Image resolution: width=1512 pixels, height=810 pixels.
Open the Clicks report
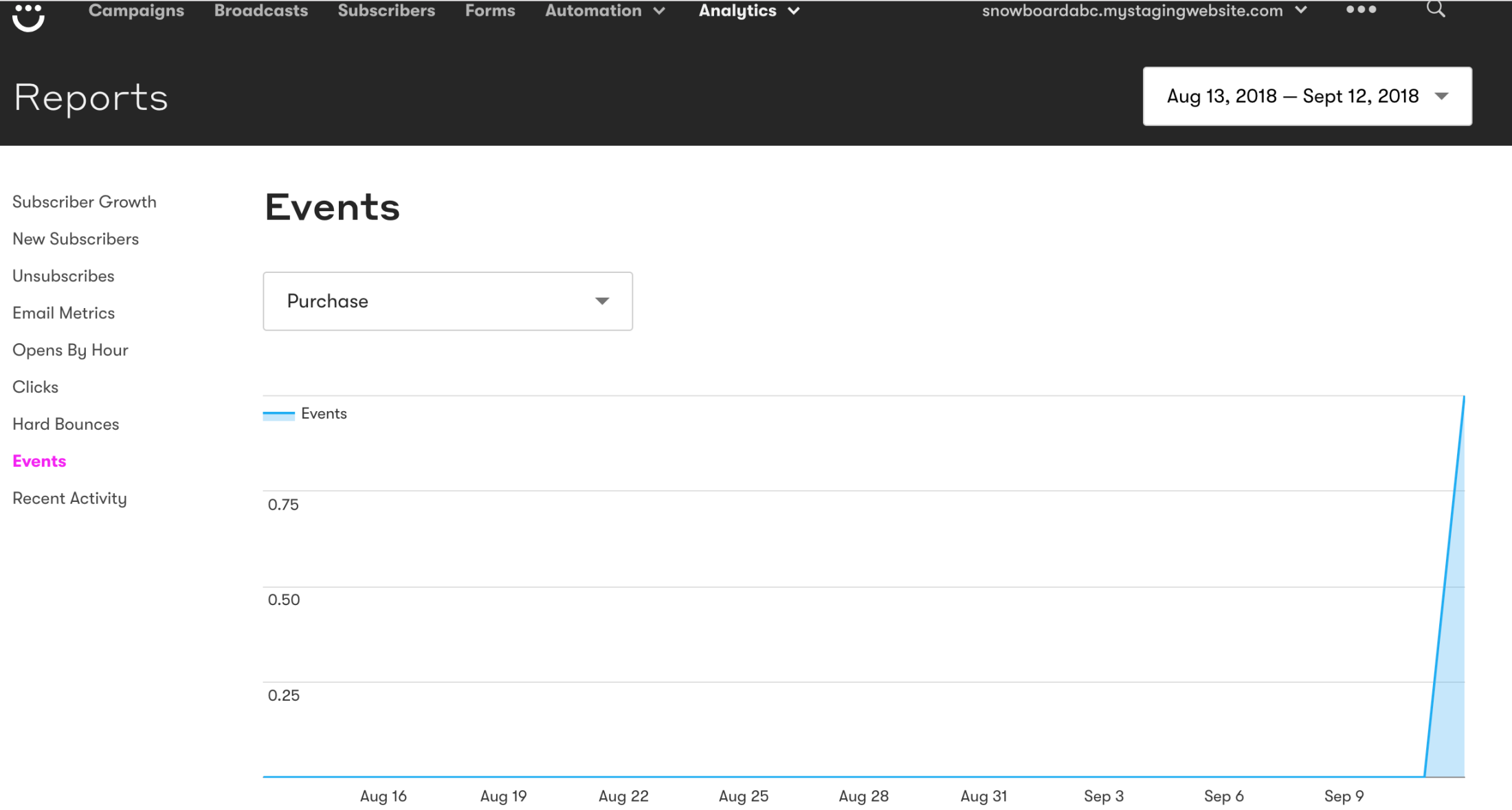(34, 386)
